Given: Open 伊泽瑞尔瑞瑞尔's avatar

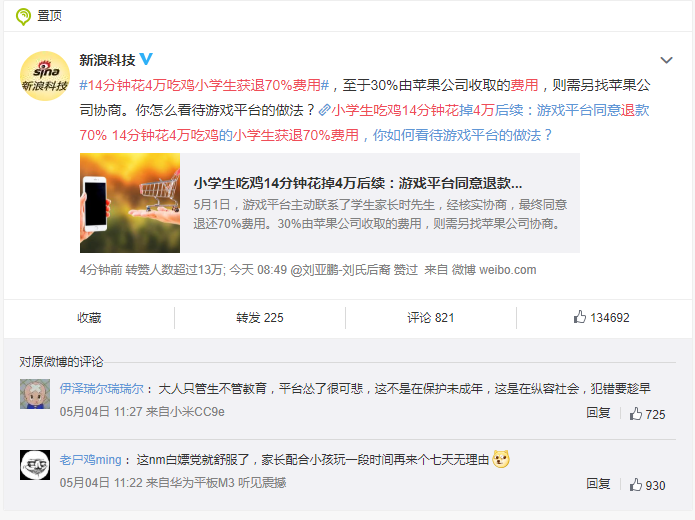Looking at the screenshot, I should pos(35,394).
